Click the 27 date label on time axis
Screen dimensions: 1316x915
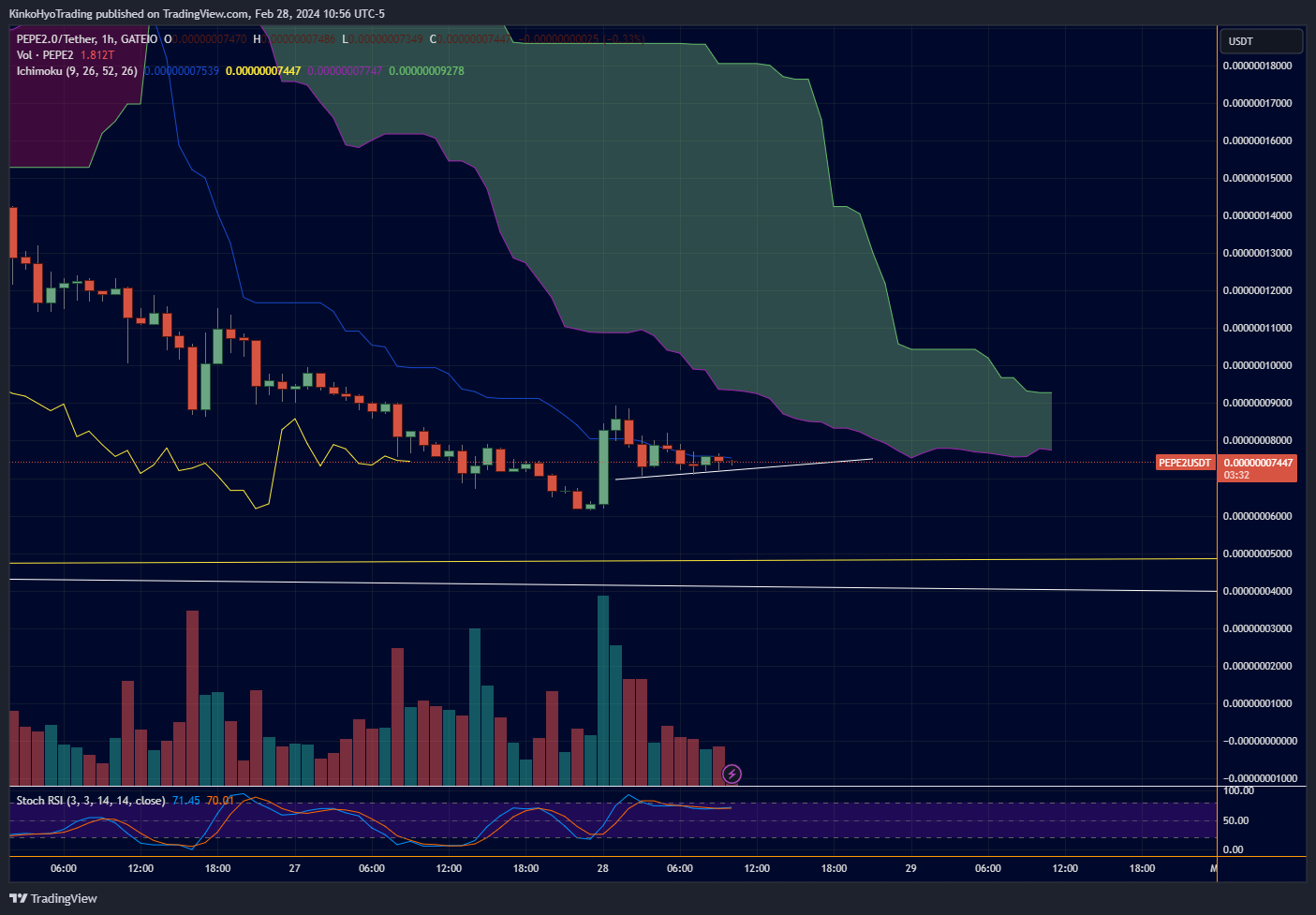click(x=294, y=868)
